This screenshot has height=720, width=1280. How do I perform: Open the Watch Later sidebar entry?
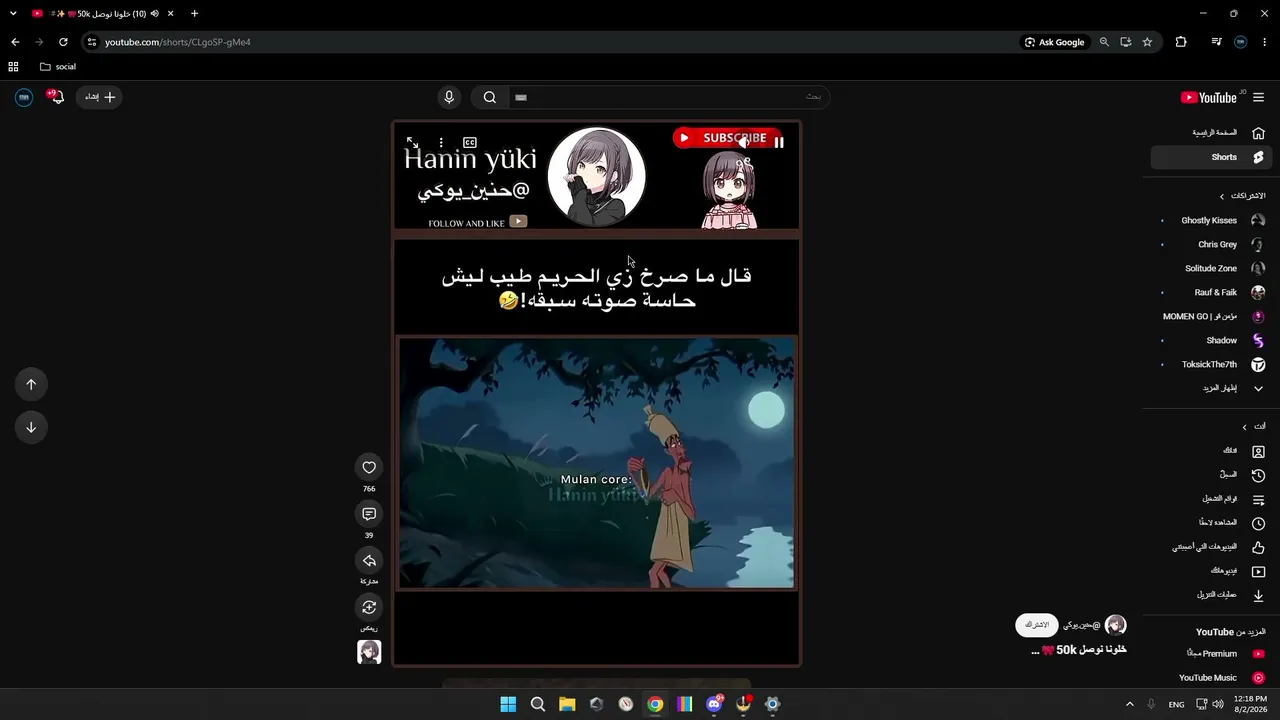pyautogui.click(x=1209, y=523)
